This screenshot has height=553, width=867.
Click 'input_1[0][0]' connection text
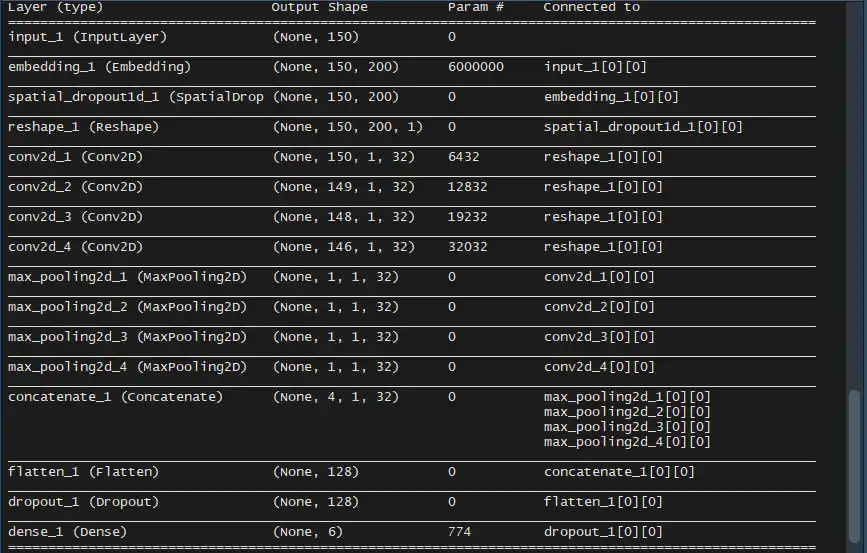pyautogui.click(x=596, y=67)
